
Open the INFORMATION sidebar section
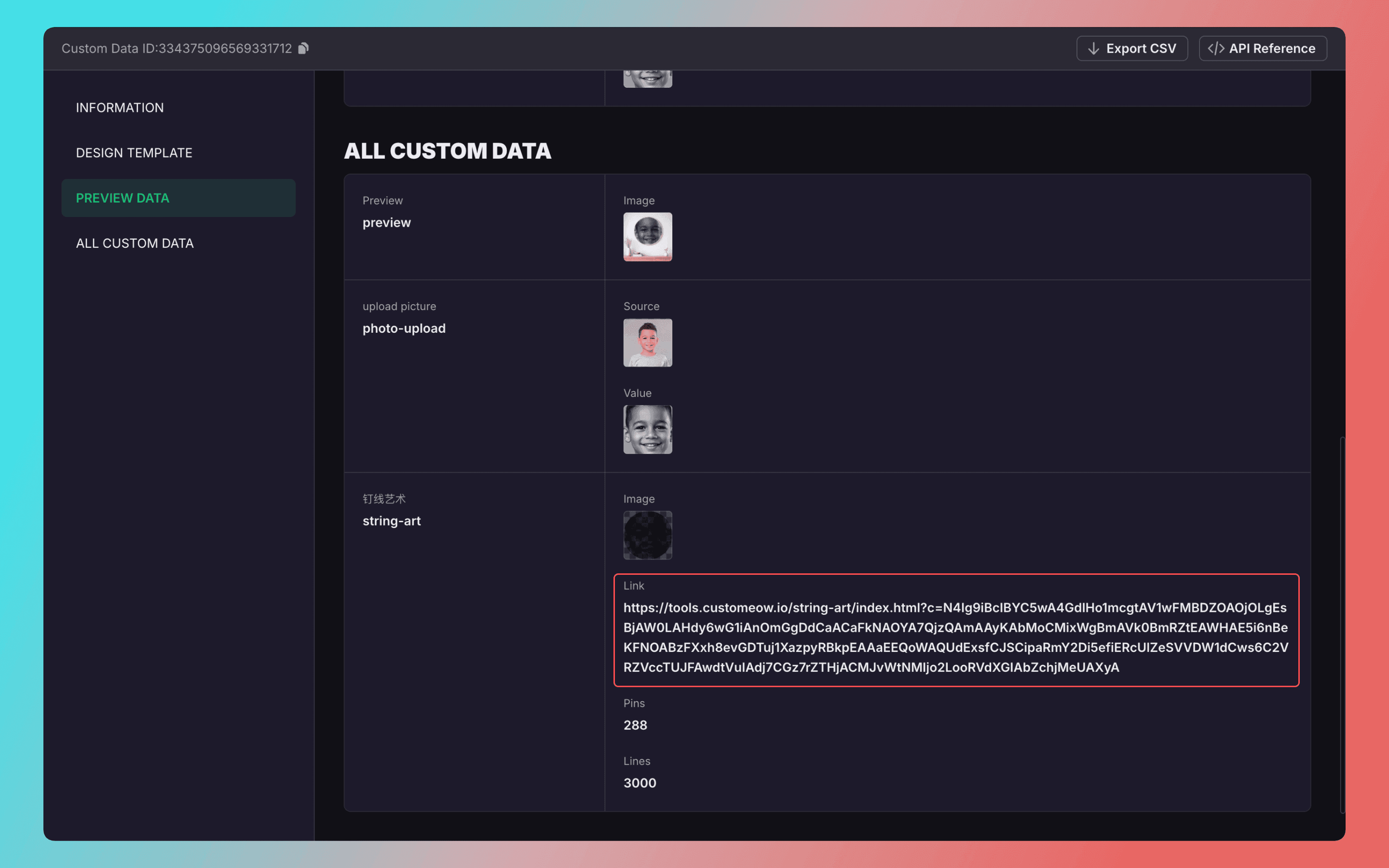pos(120,108)
